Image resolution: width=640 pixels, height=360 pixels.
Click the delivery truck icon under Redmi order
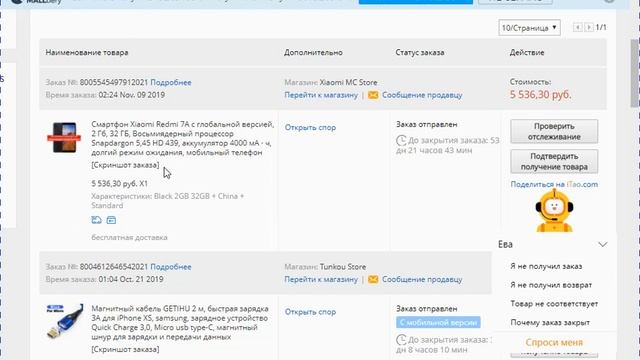97,220
